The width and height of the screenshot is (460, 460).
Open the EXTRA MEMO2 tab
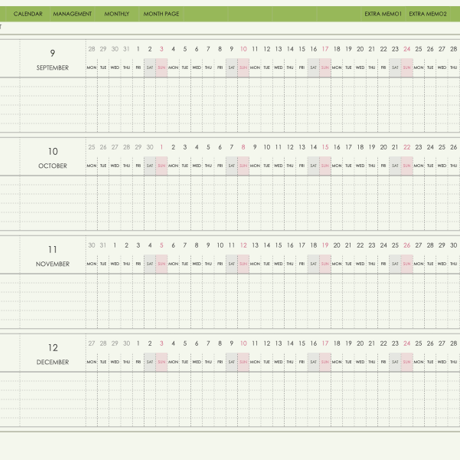[428, 14]
